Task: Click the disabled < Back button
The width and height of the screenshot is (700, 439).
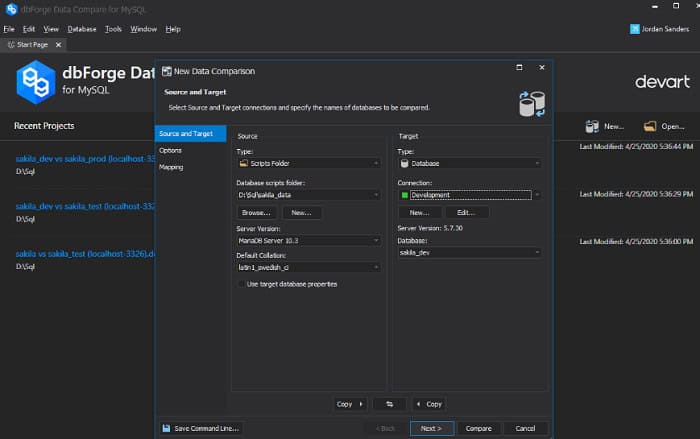Action: click(x=385, y=428)
